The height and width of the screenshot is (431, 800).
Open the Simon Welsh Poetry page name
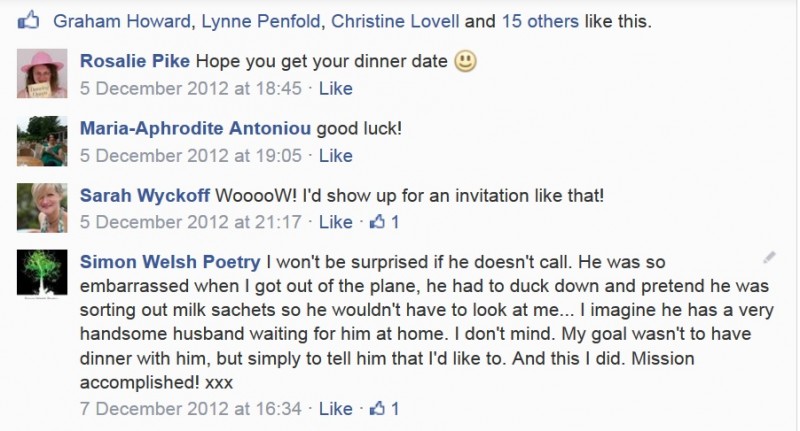[170, 262]
